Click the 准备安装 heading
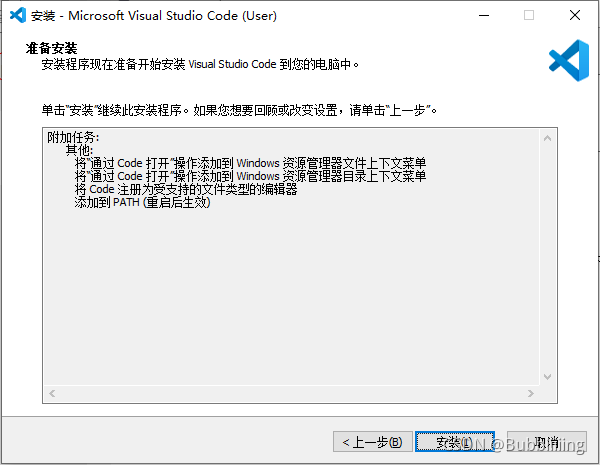The width and height of the screenshot is (600, 465). [x=52, y=49]
